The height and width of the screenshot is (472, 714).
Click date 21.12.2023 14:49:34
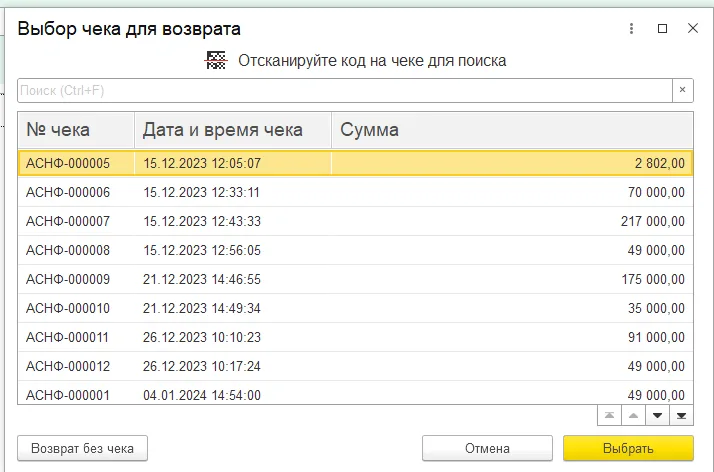pos(202,309)
